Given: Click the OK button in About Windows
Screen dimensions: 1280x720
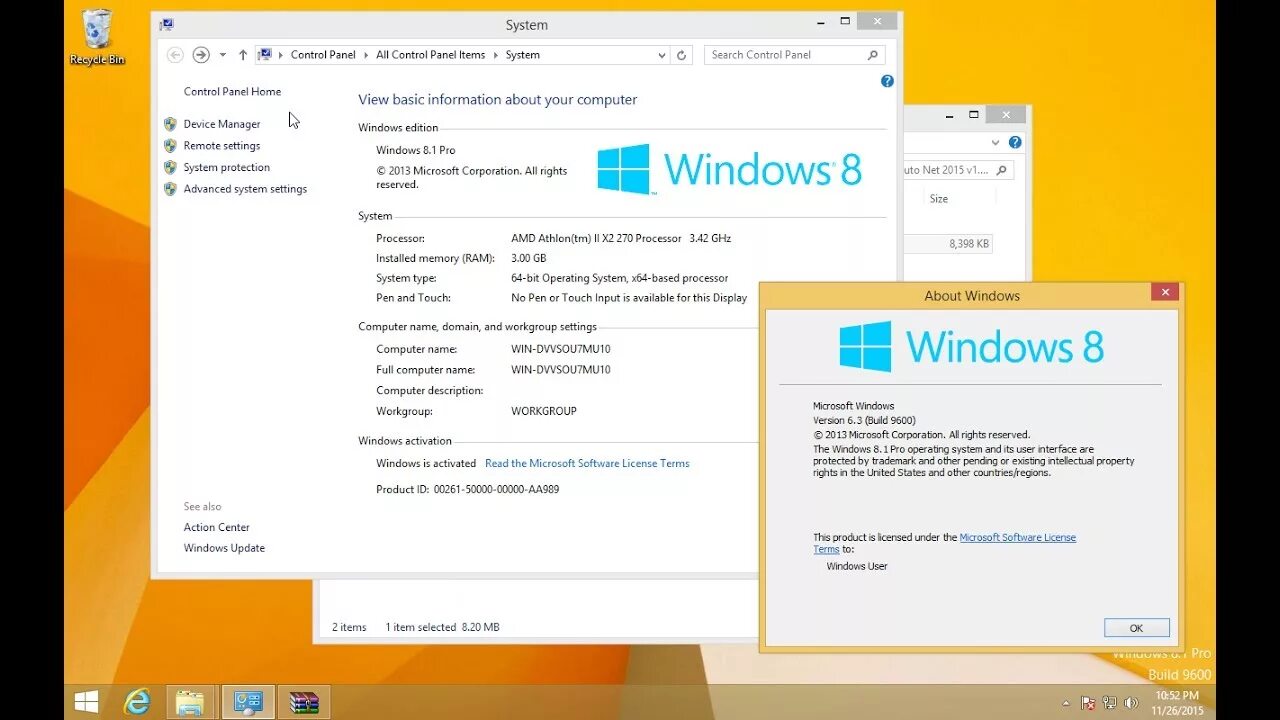Looking at the screenshot, I should click(x=1137, y=628).
